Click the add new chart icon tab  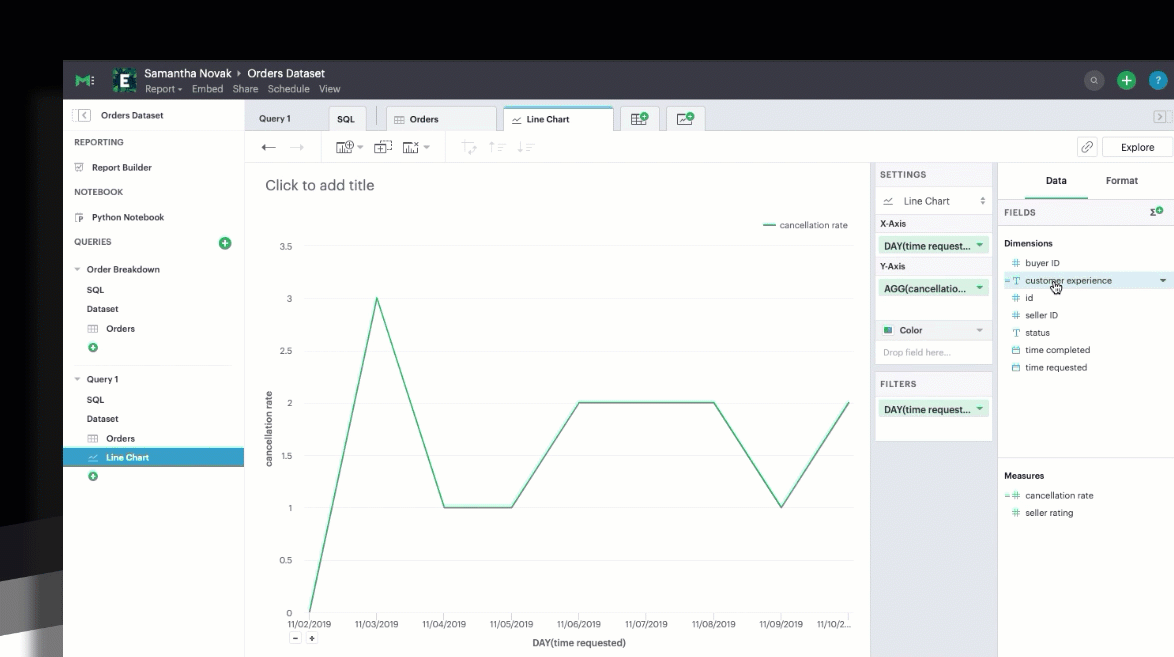pos(685,119)
